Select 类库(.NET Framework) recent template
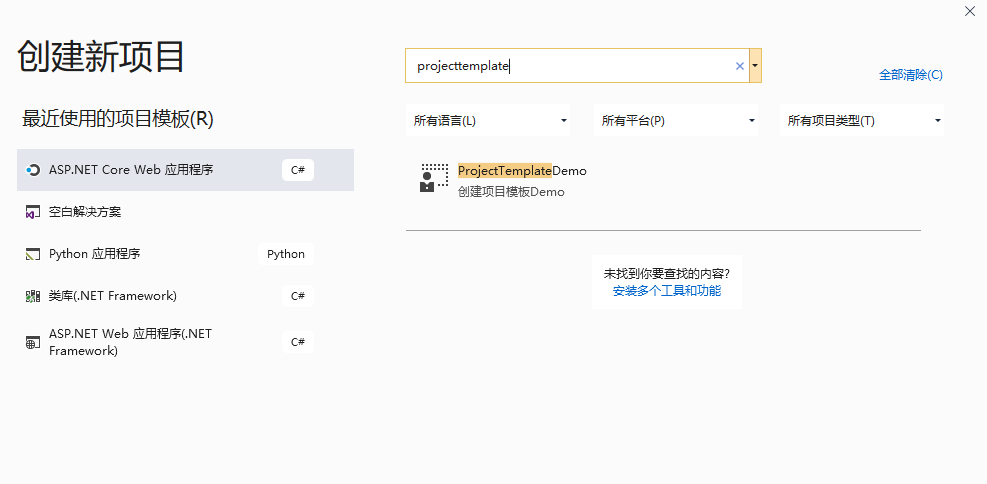Screen dimensions: 987x484 185,296
